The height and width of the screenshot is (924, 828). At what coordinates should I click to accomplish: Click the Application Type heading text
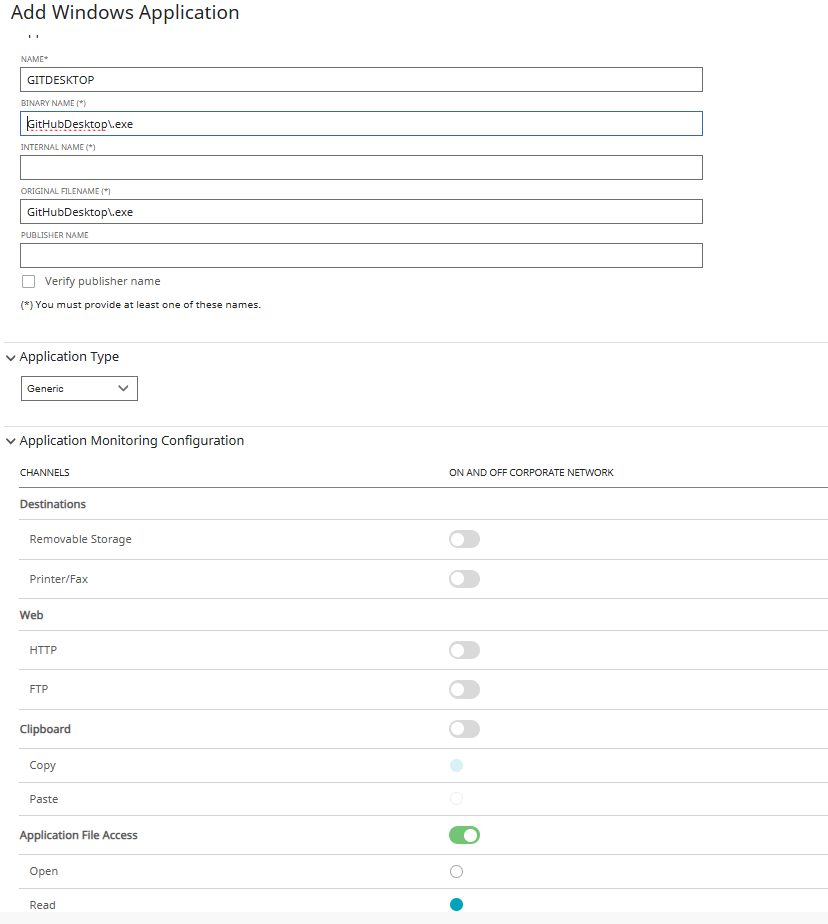69,357
